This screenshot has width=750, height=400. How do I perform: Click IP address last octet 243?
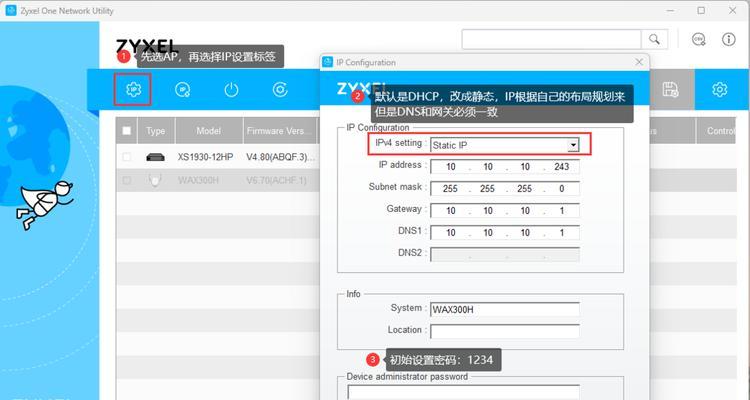coord(562,167)
